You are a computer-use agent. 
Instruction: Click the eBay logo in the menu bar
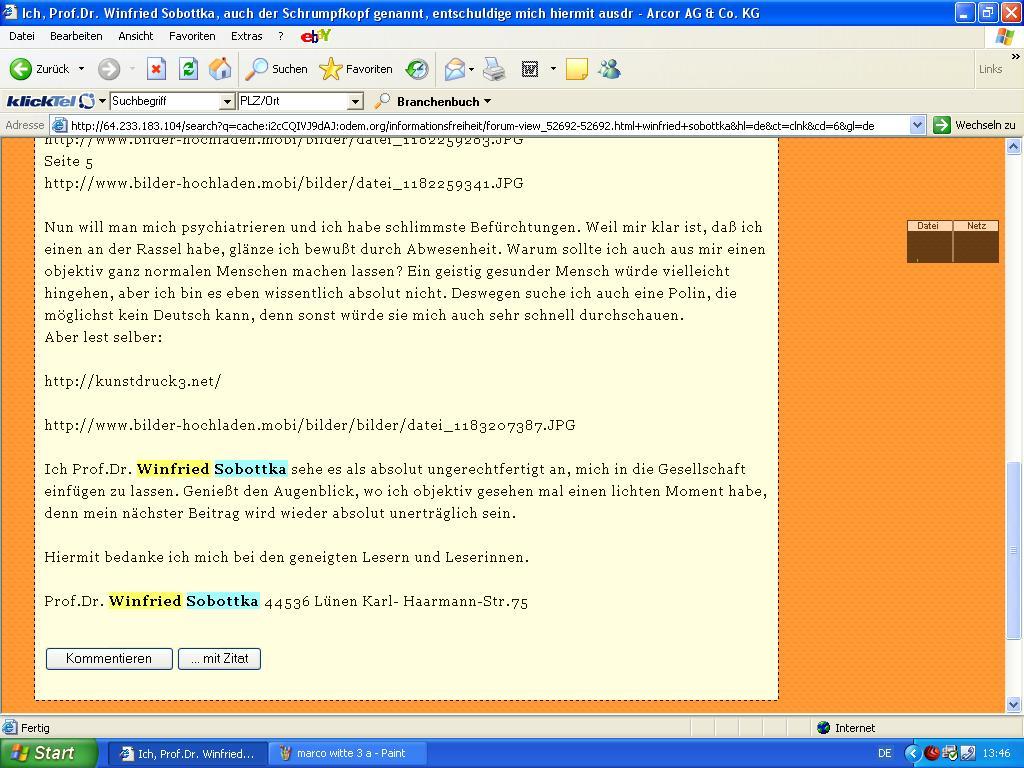pos(315,36)
